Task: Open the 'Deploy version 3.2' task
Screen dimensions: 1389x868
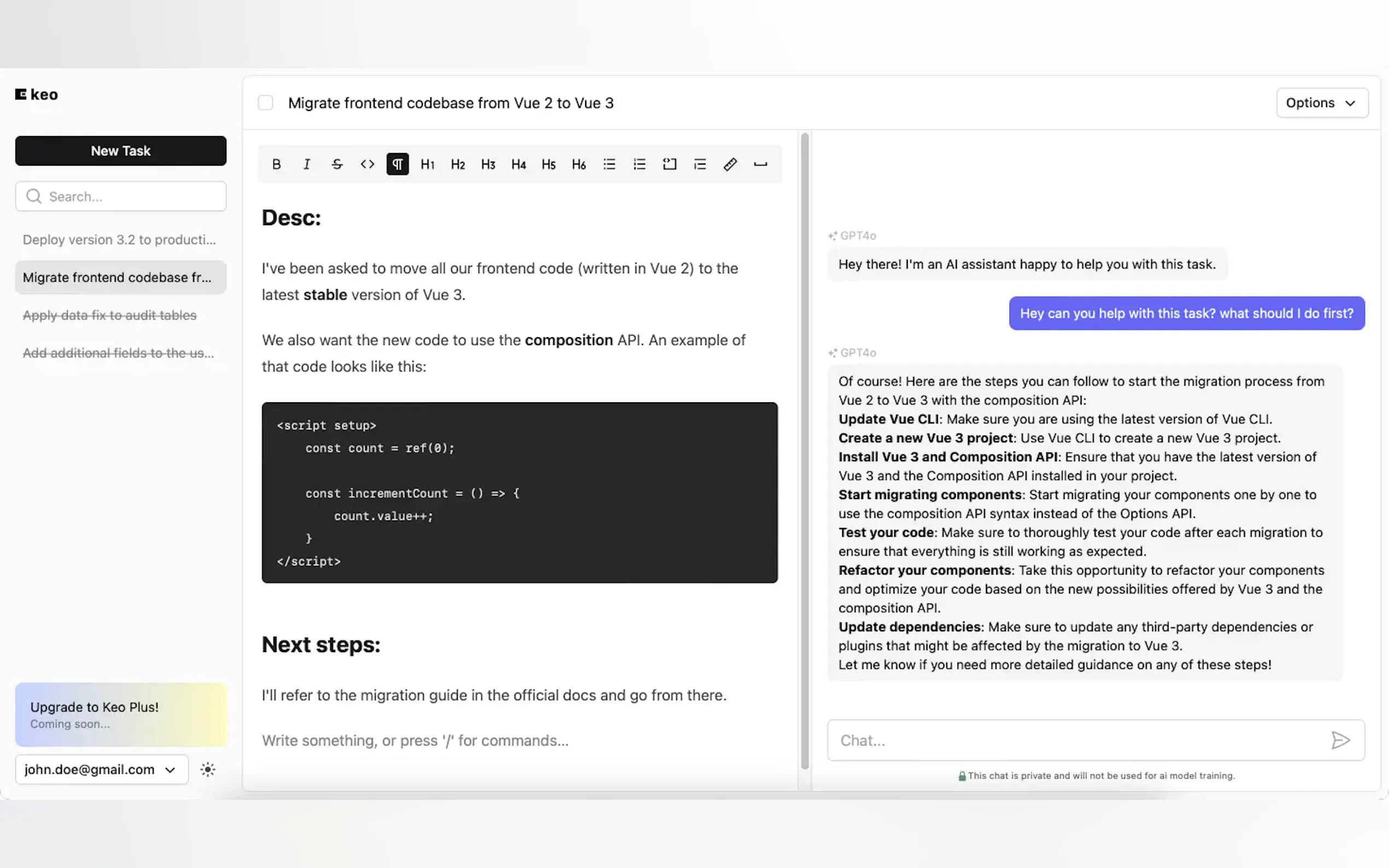Action: (x=119, y=239)
